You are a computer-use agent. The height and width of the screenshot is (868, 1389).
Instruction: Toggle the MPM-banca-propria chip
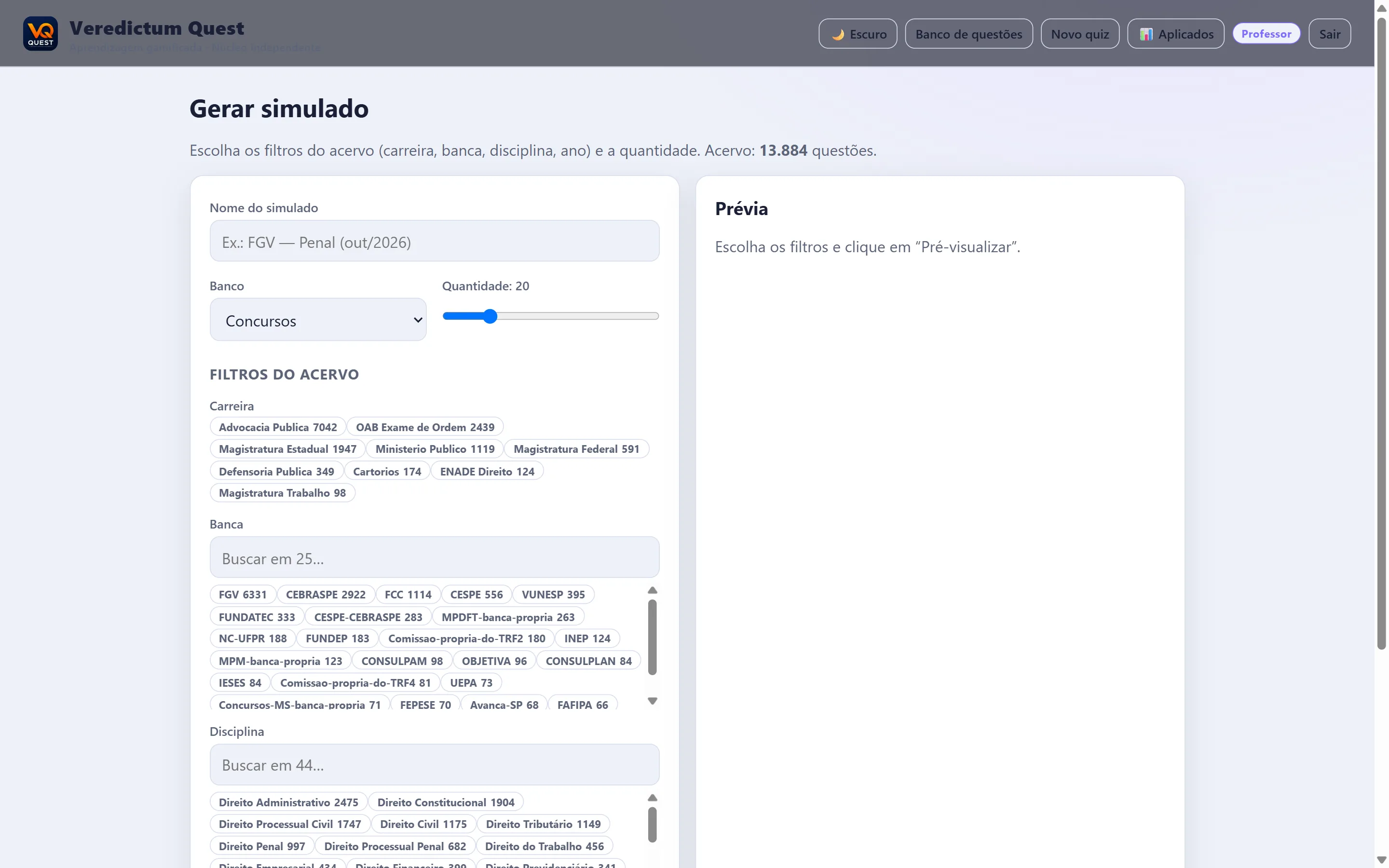tap(280, 661)
